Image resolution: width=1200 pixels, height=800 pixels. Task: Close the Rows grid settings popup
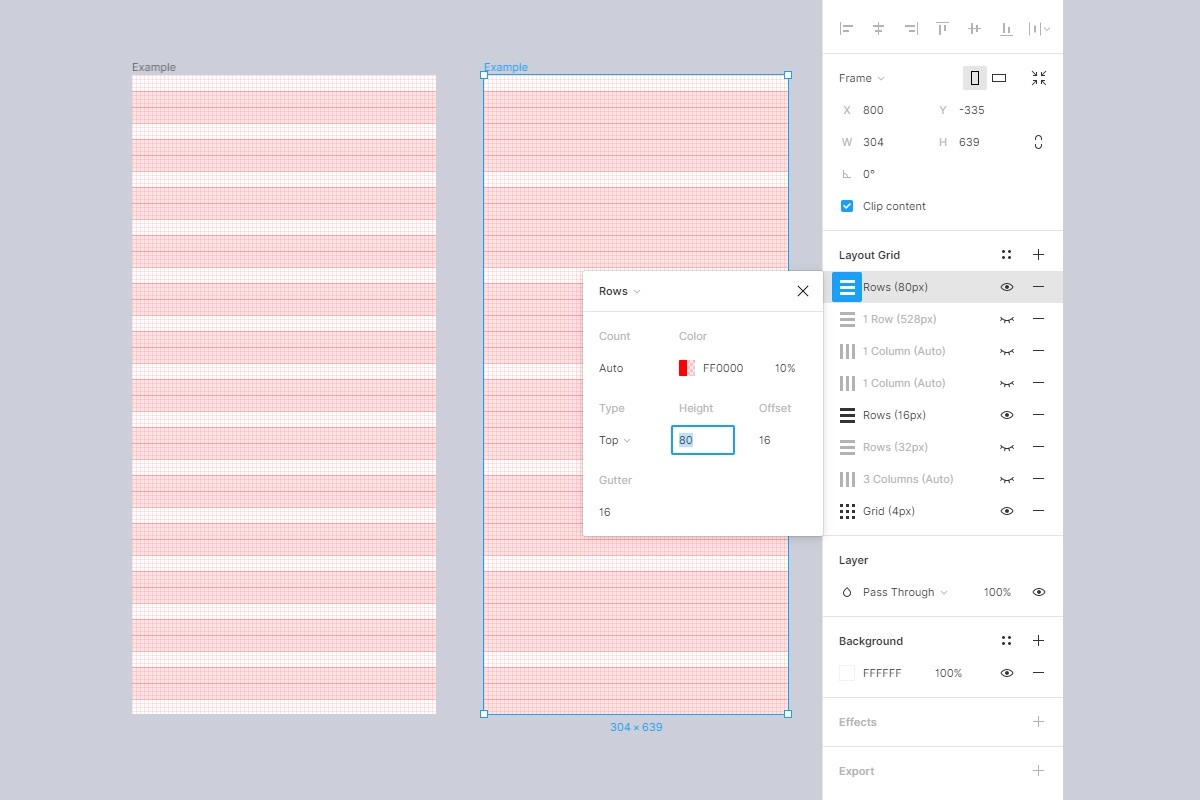(x=803, y=291)
